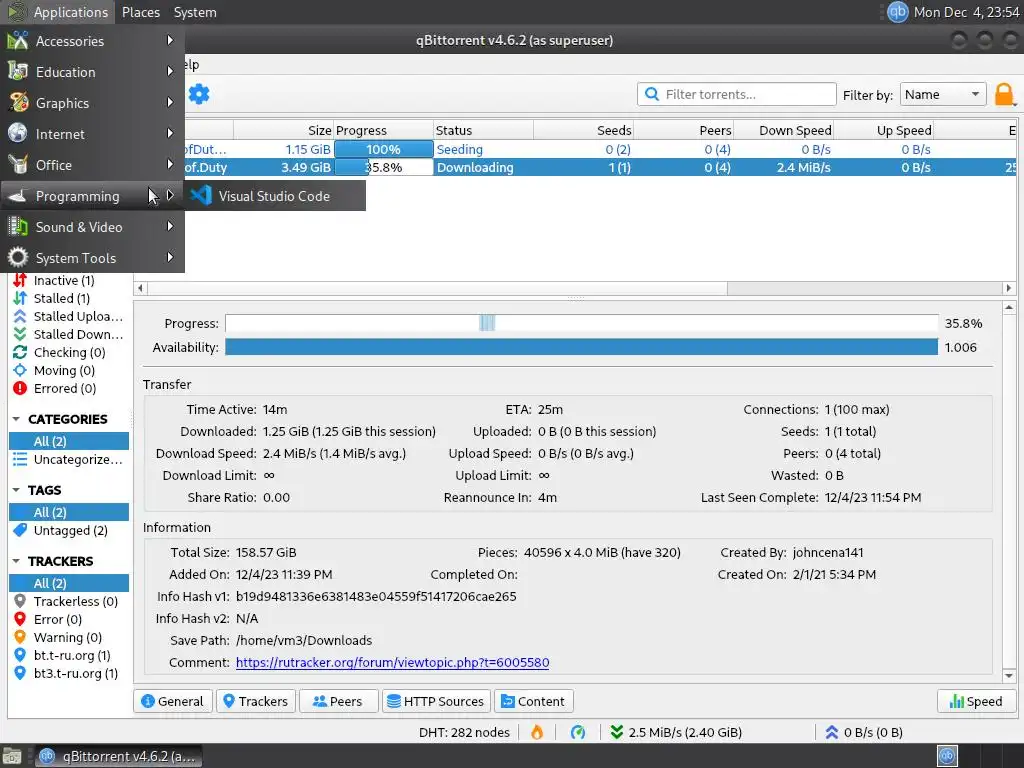1024x768 pixels.
Task: Click the qBittorrent tray icon in top panel
Action: coord(897,12)
